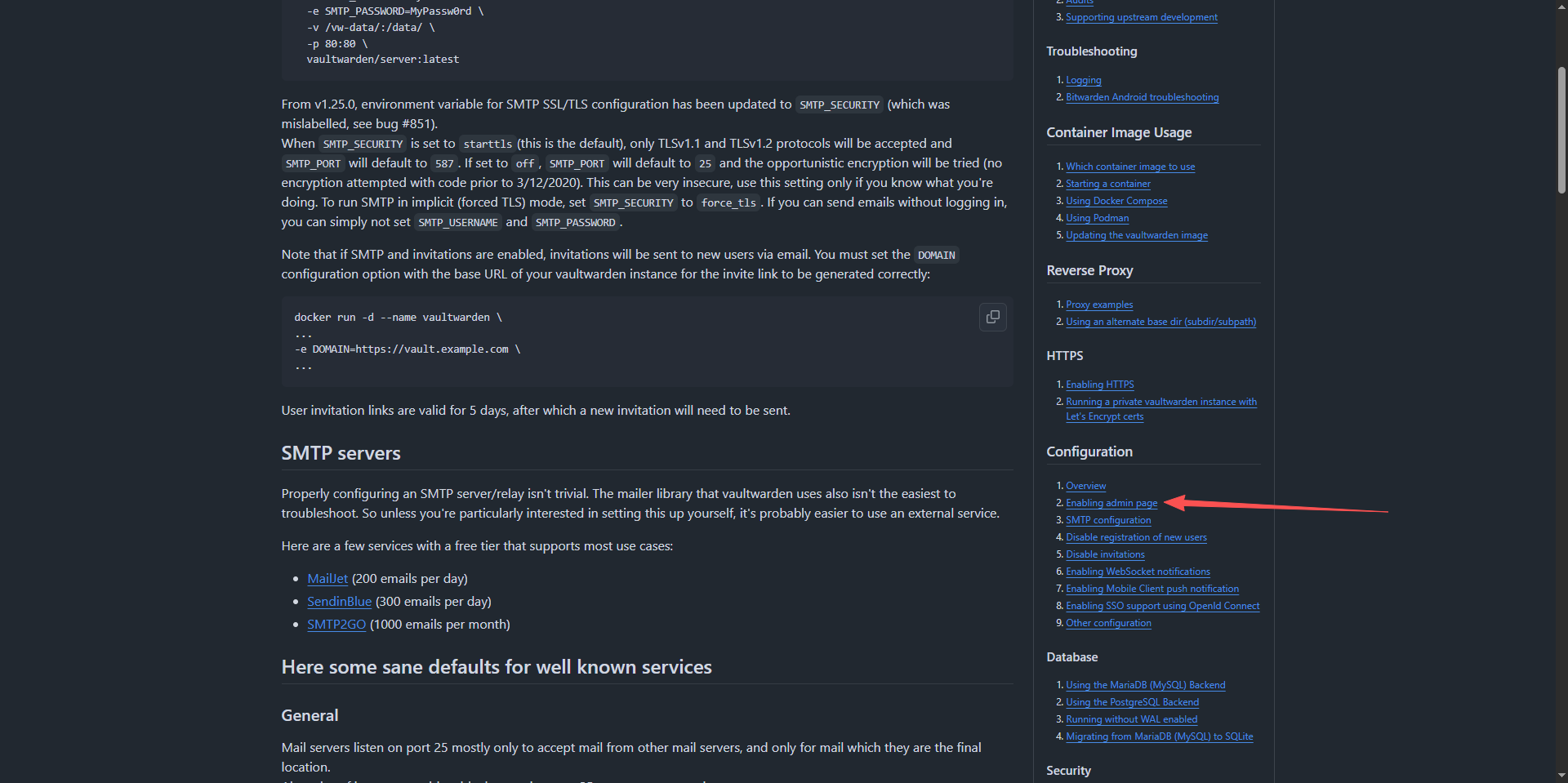Visit the SMTP2GO service link

point(336,625)
